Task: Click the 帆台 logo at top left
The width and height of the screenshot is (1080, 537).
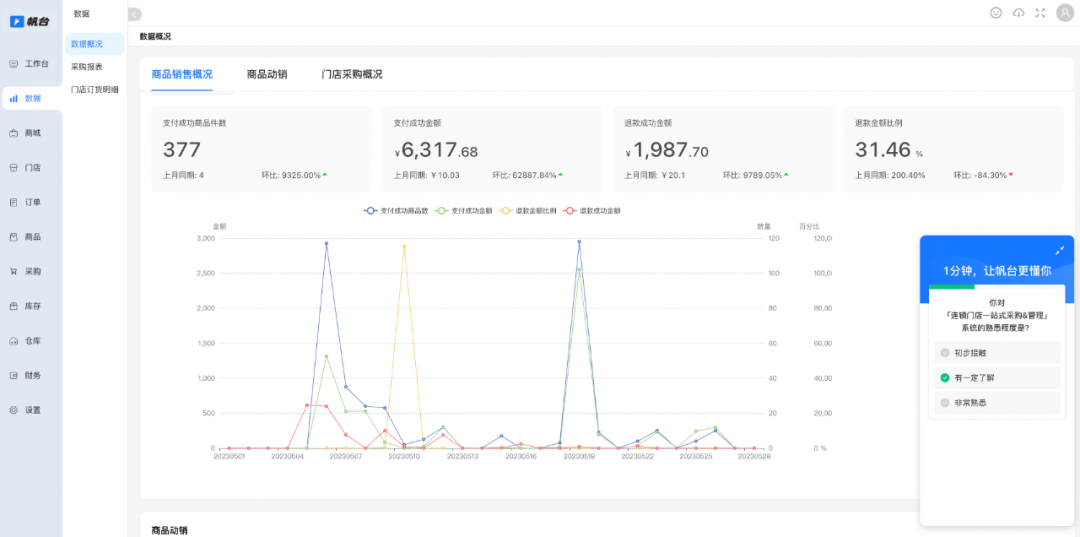Action: (x=30, y=21)
